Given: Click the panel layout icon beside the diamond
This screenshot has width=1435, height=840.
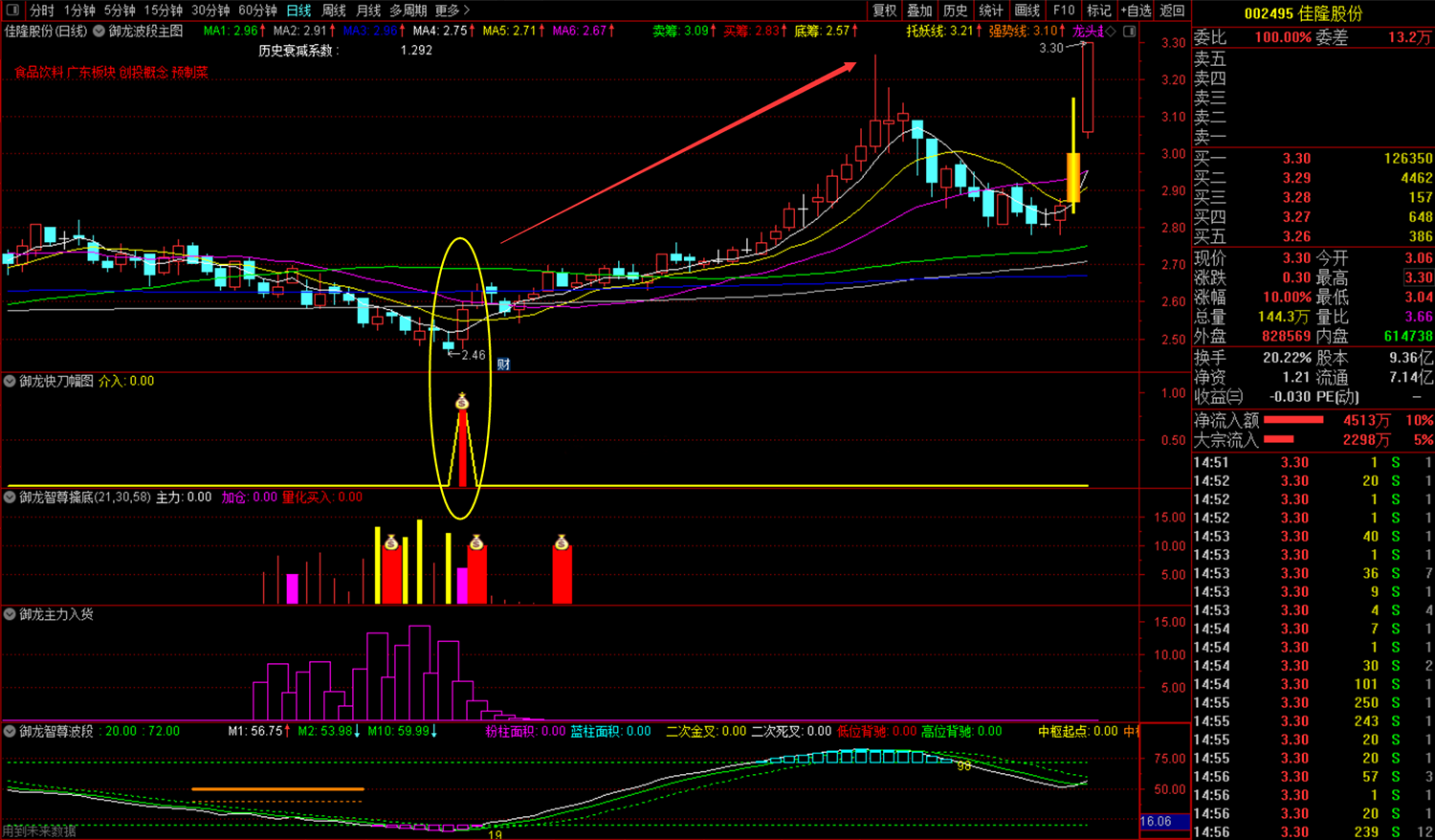Looking at the screenshot, I should tap(1129, 32).
